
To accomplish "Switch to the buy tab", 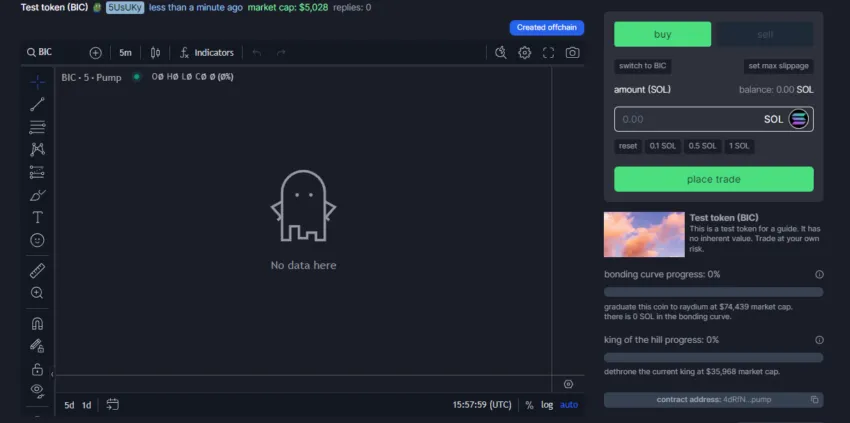I will [662, 34].
